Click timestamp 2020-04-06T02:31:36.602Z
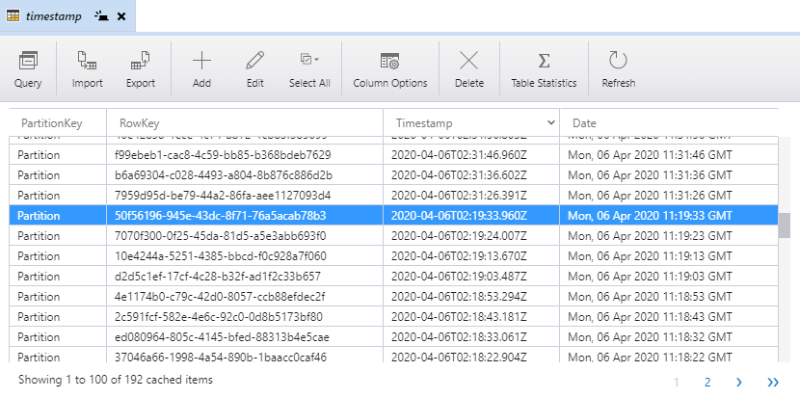Viewport: 800px width, 398px height. click(459, 175)
